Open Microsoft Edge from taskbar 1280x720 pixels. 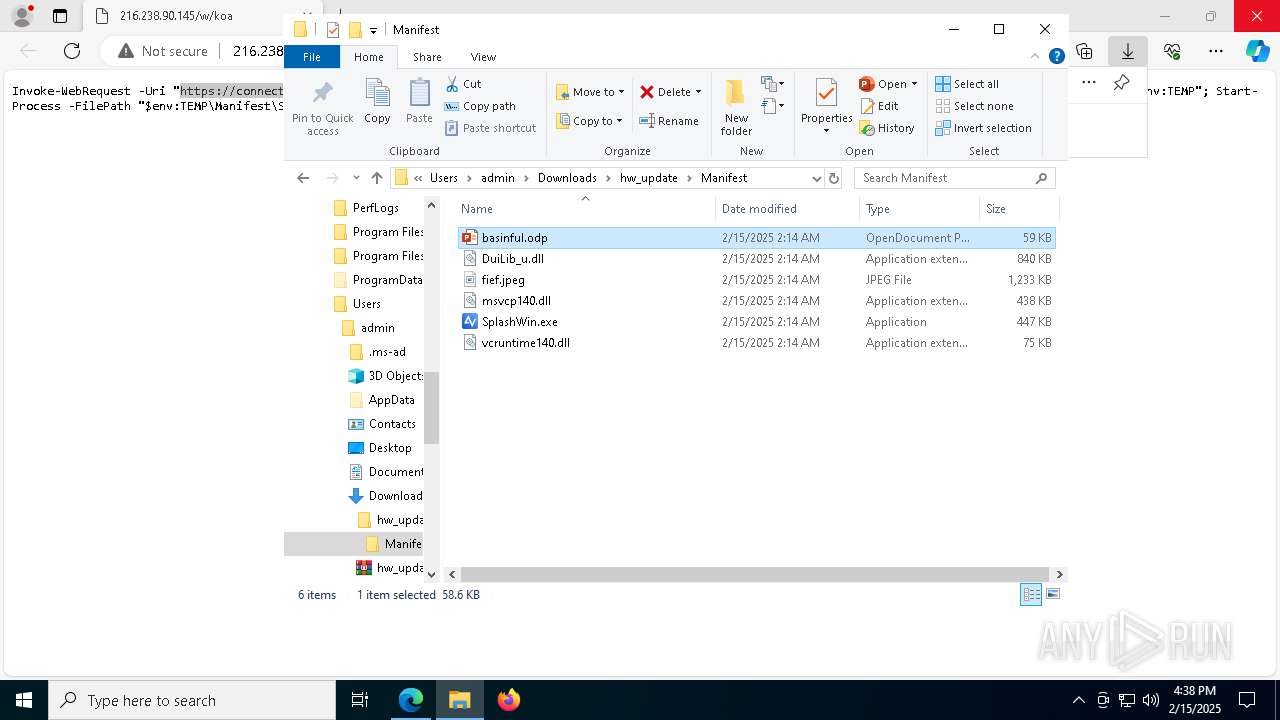pos(411,700)
